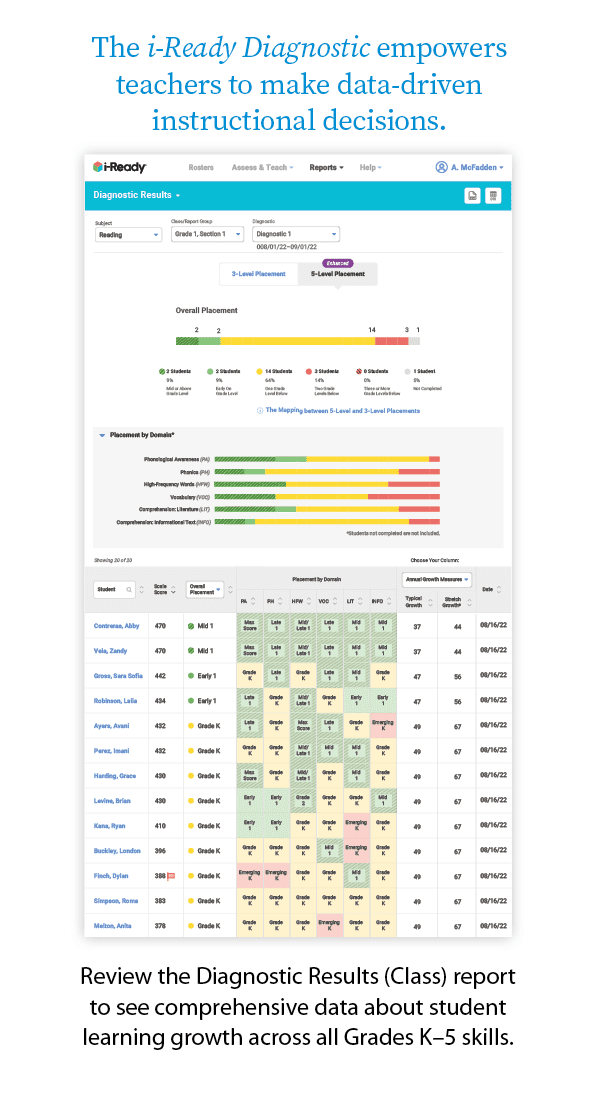Open student Contreras, Abby

(x=116, y=626)
